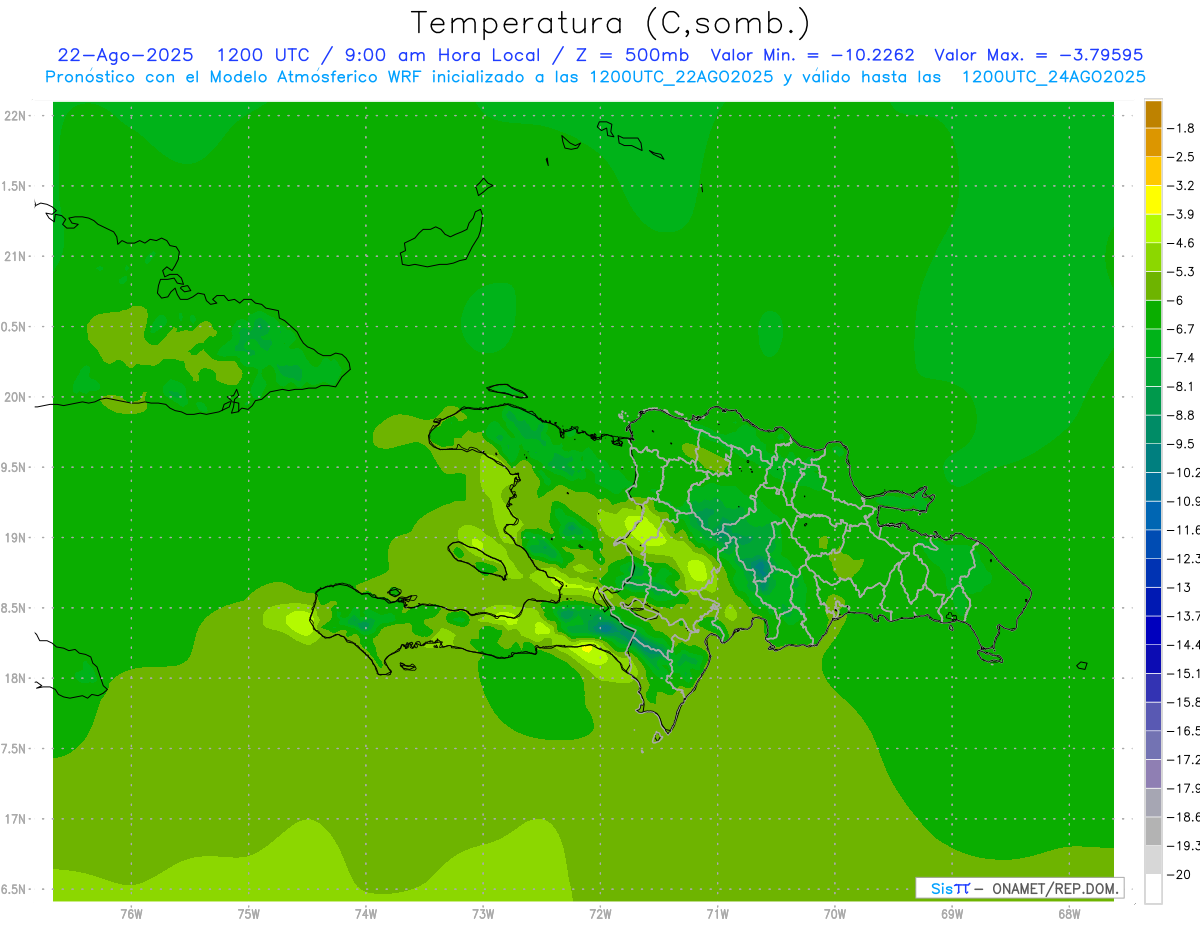Click the '73W' longitude label

[483, 914]
